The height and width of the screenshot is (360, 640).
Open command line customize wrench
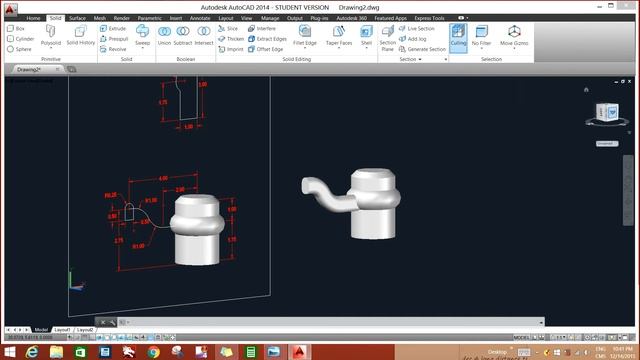112,322
